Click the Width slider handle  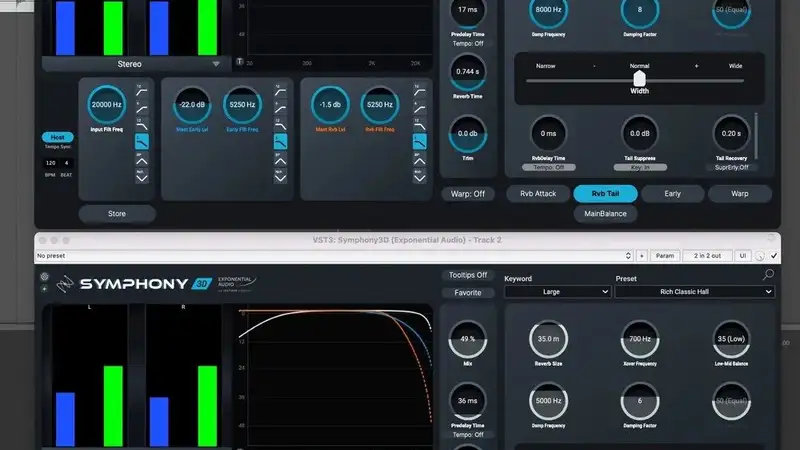tap(639, 79)
